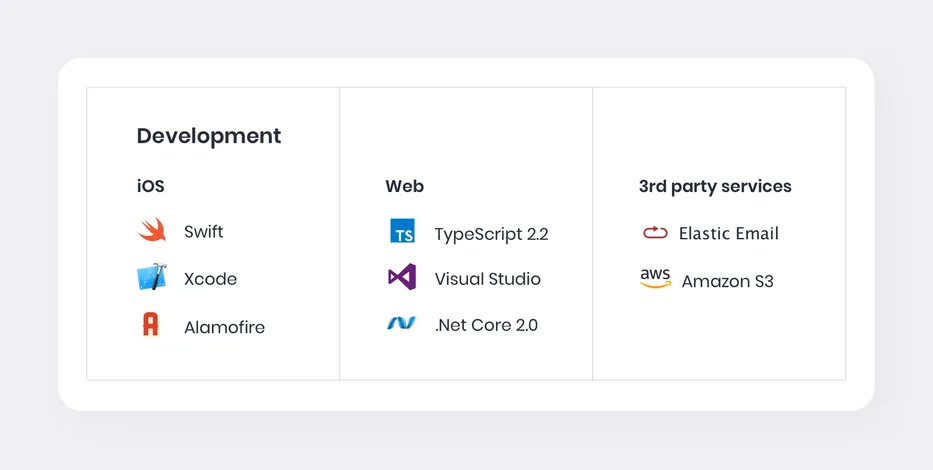The width and height of the screenshot is (933, 470).
Task: Select the Alamofire text label
Action: pos(224,327)
